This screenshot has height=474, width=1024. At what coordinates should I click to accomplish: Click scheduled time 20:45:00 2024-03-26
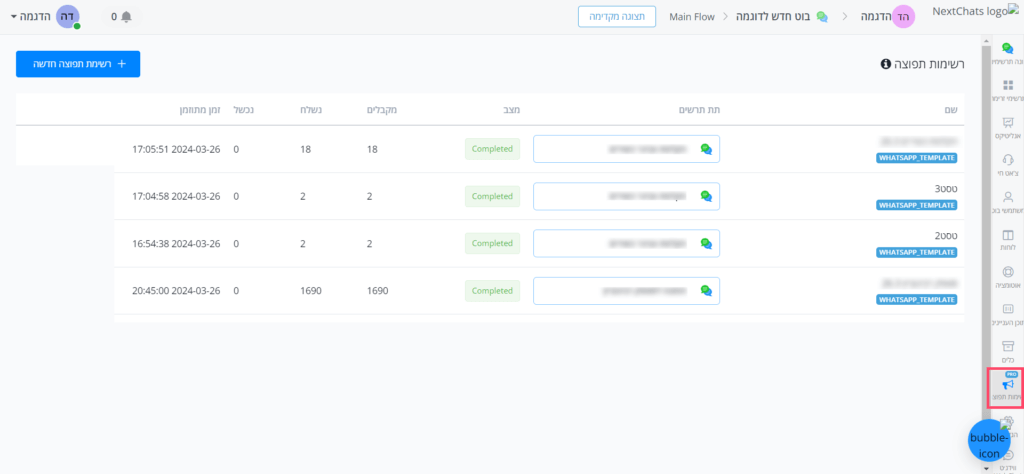[176, 291]
